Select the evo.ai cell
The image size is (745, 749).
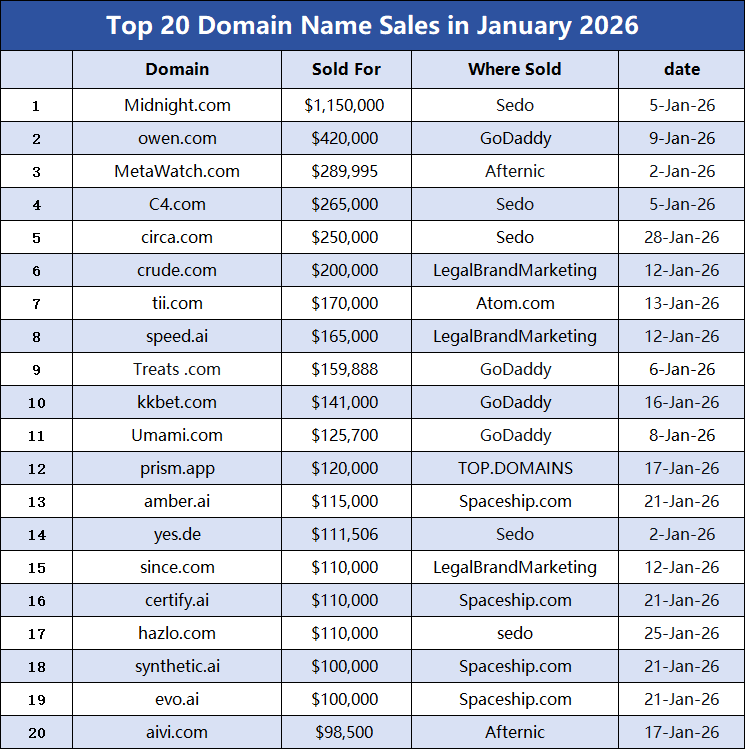click(177, 698)
